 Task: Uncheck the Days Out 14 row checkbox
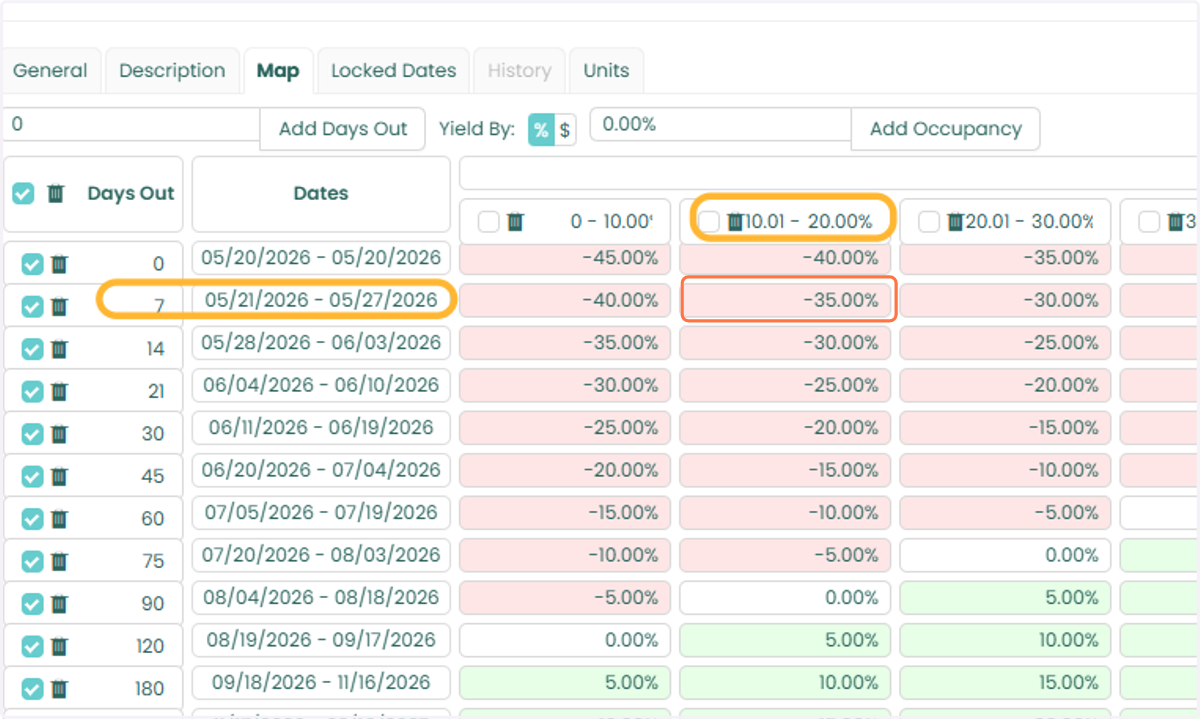point(32,349)
